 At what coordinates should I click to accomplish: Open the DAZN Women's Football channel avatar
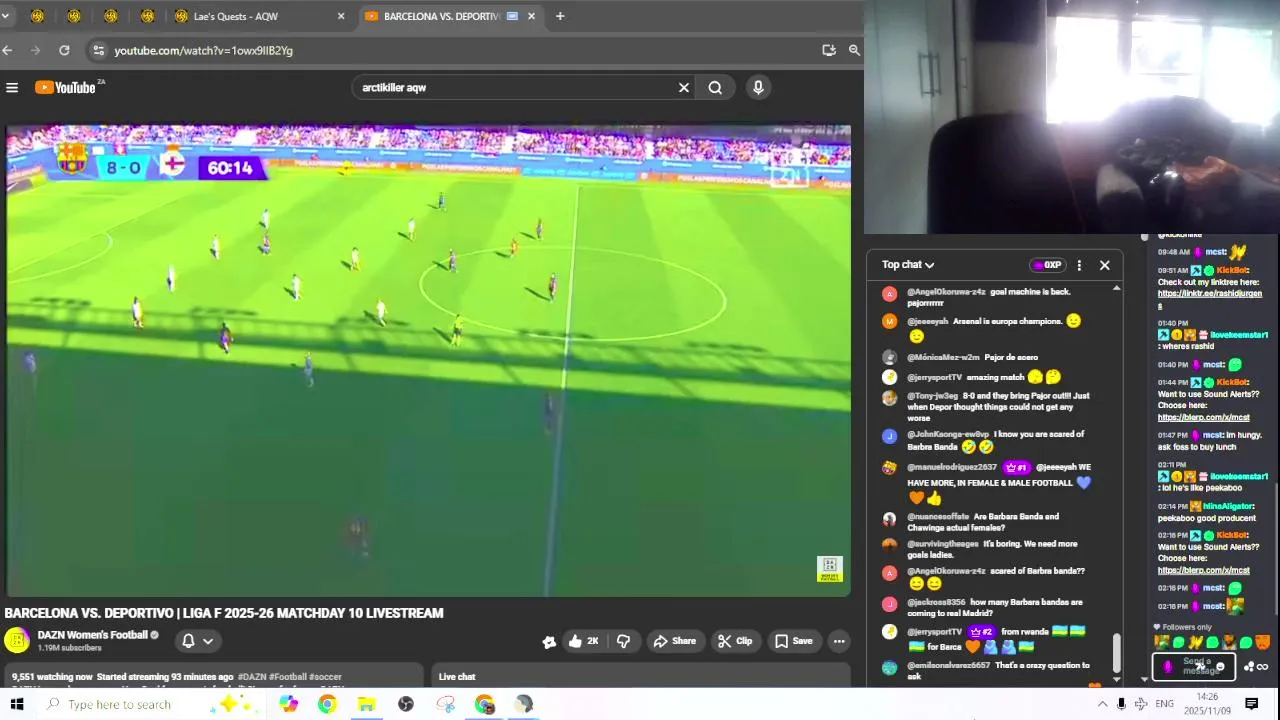tap(17, 641)
